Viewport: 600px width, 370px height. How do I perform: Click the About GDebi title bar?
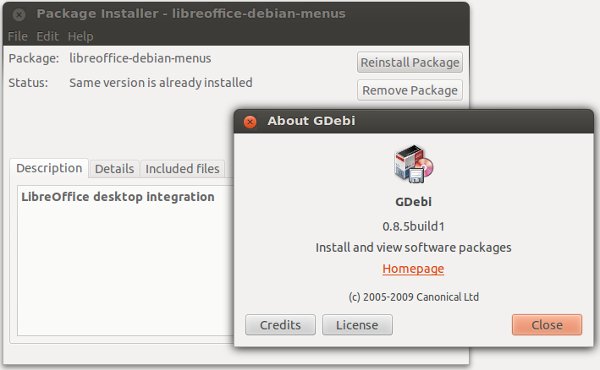coord(414,121)
